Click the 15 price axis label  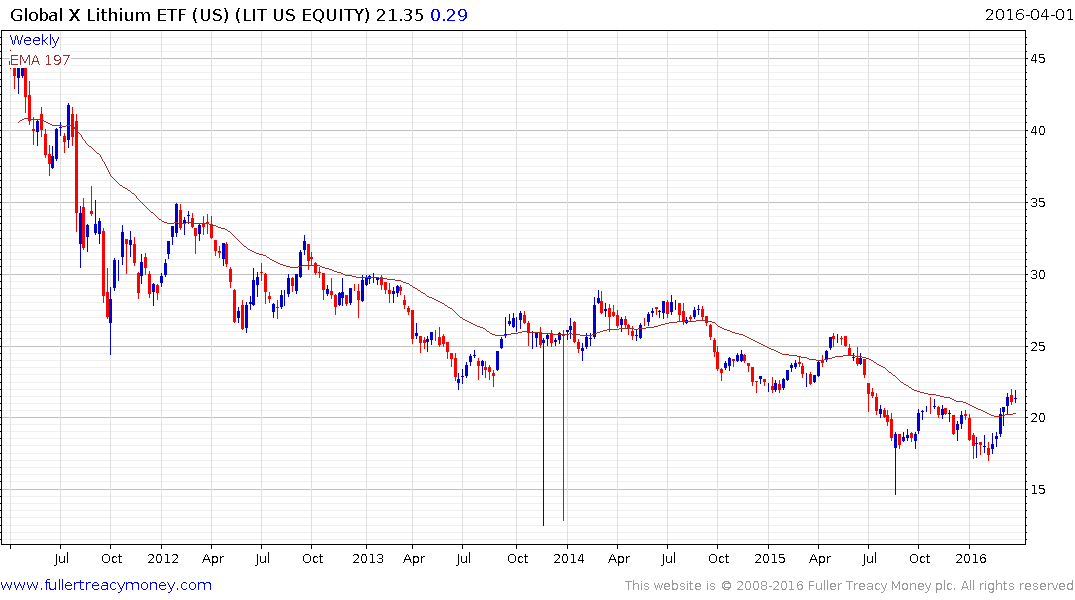1037,490
